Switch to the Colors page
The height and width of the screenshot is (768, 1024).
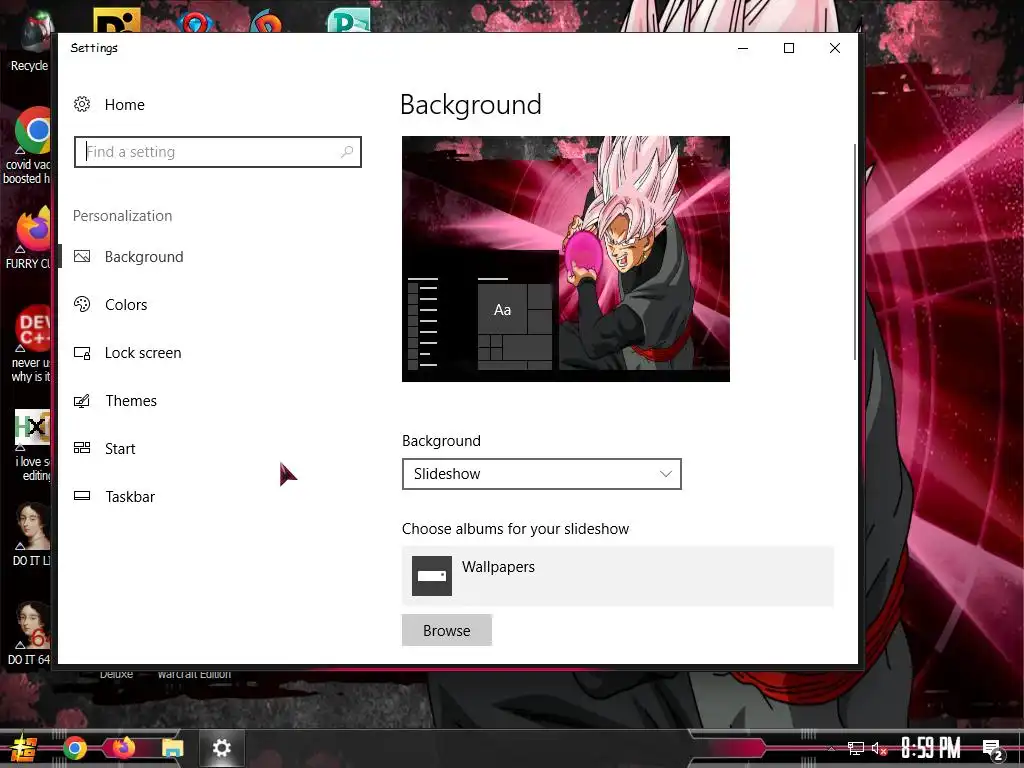(x=126, y=304)
